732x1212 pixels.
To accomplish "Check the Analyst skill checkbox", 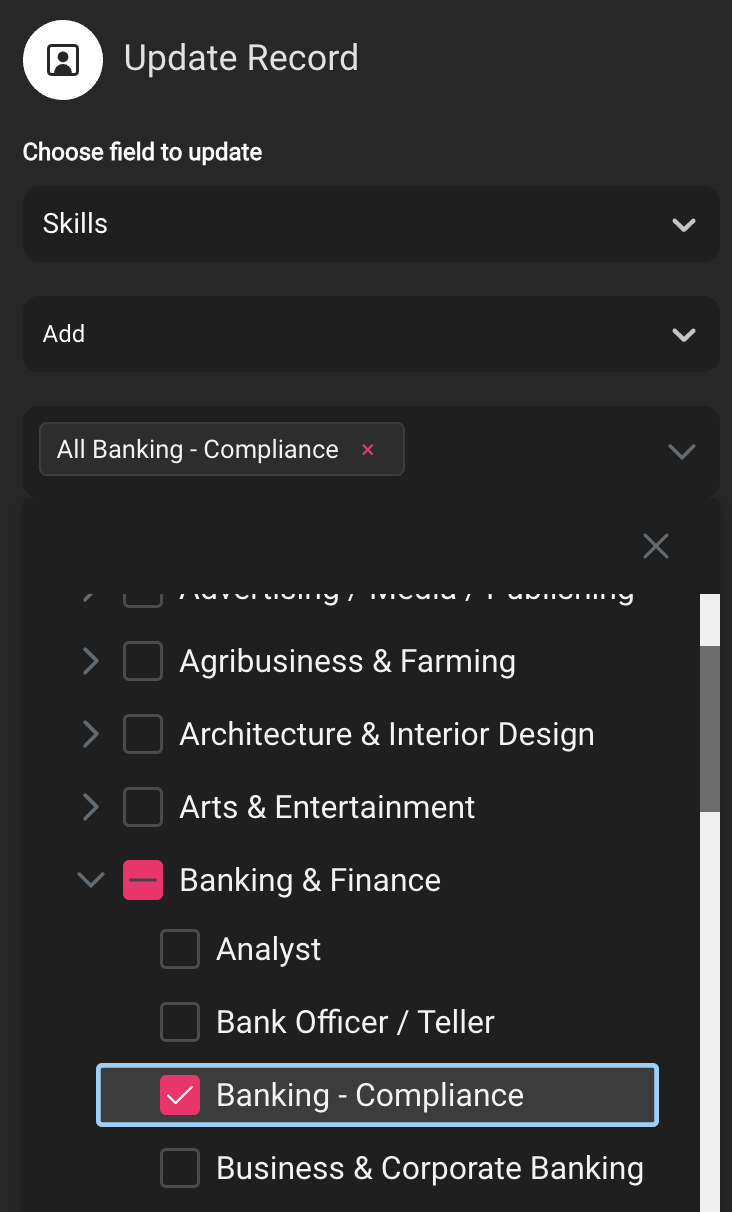I will [180, 948].
